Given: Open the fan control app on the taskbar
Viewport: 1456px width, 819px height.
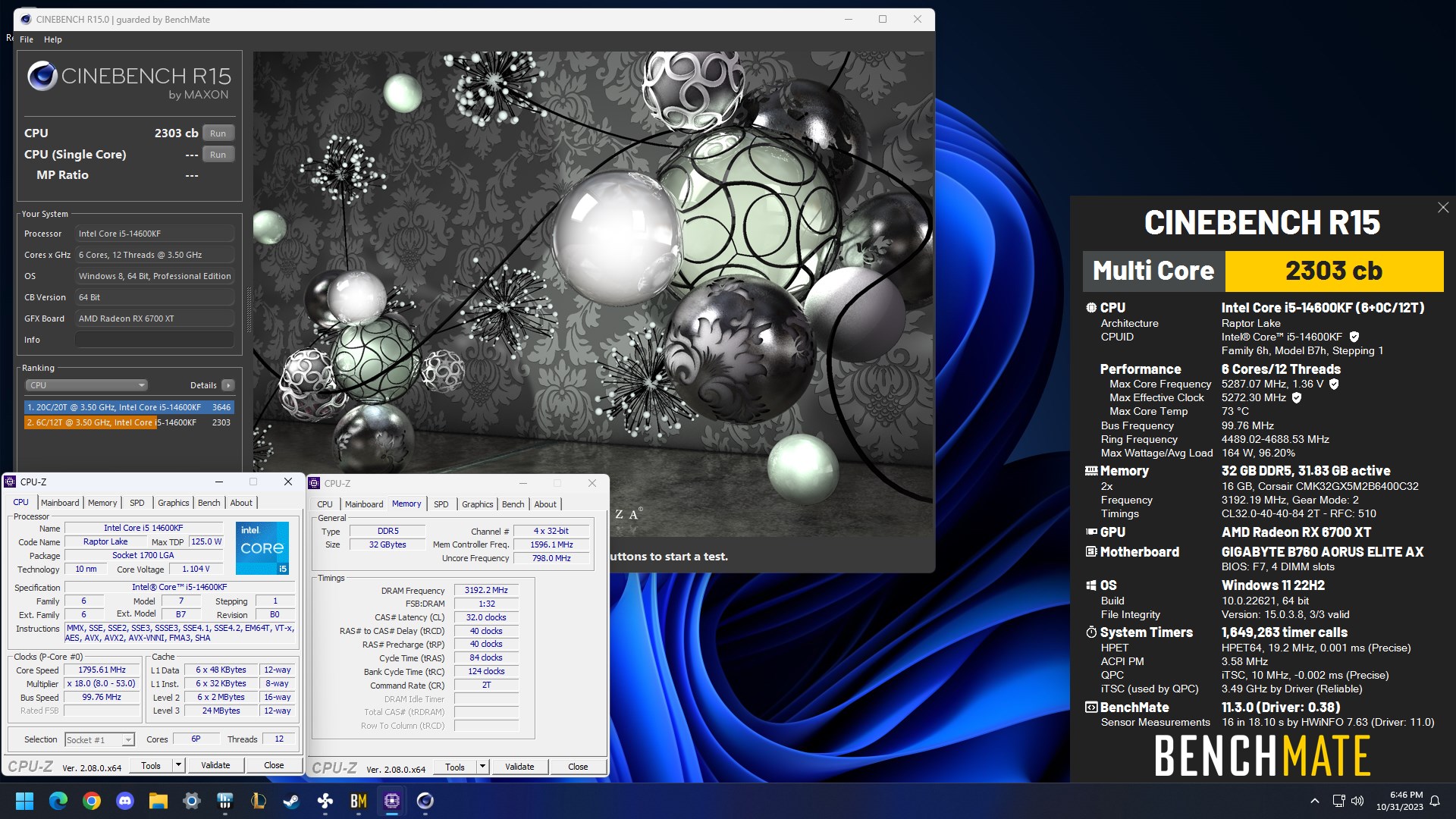Looking at the screenshot, I should coord(325,801).
